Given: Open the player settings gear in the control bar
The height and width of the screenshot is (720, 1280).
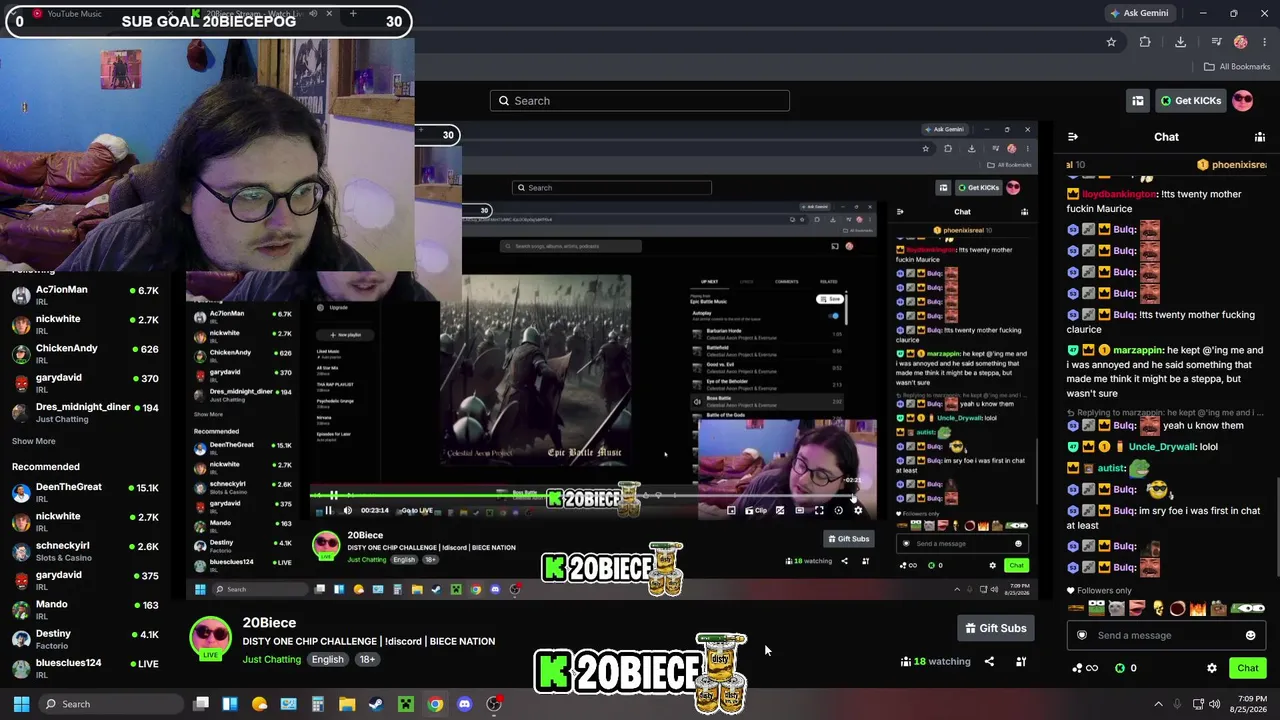Looking at the screenshot, I should (x=857, y=510).
